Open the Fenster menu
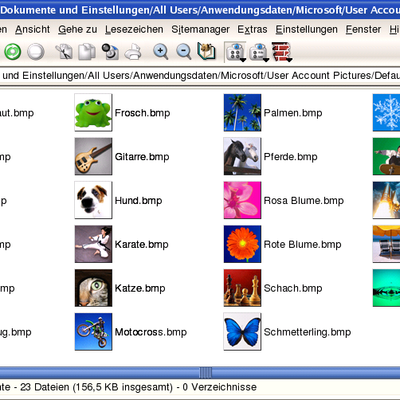 363,29
